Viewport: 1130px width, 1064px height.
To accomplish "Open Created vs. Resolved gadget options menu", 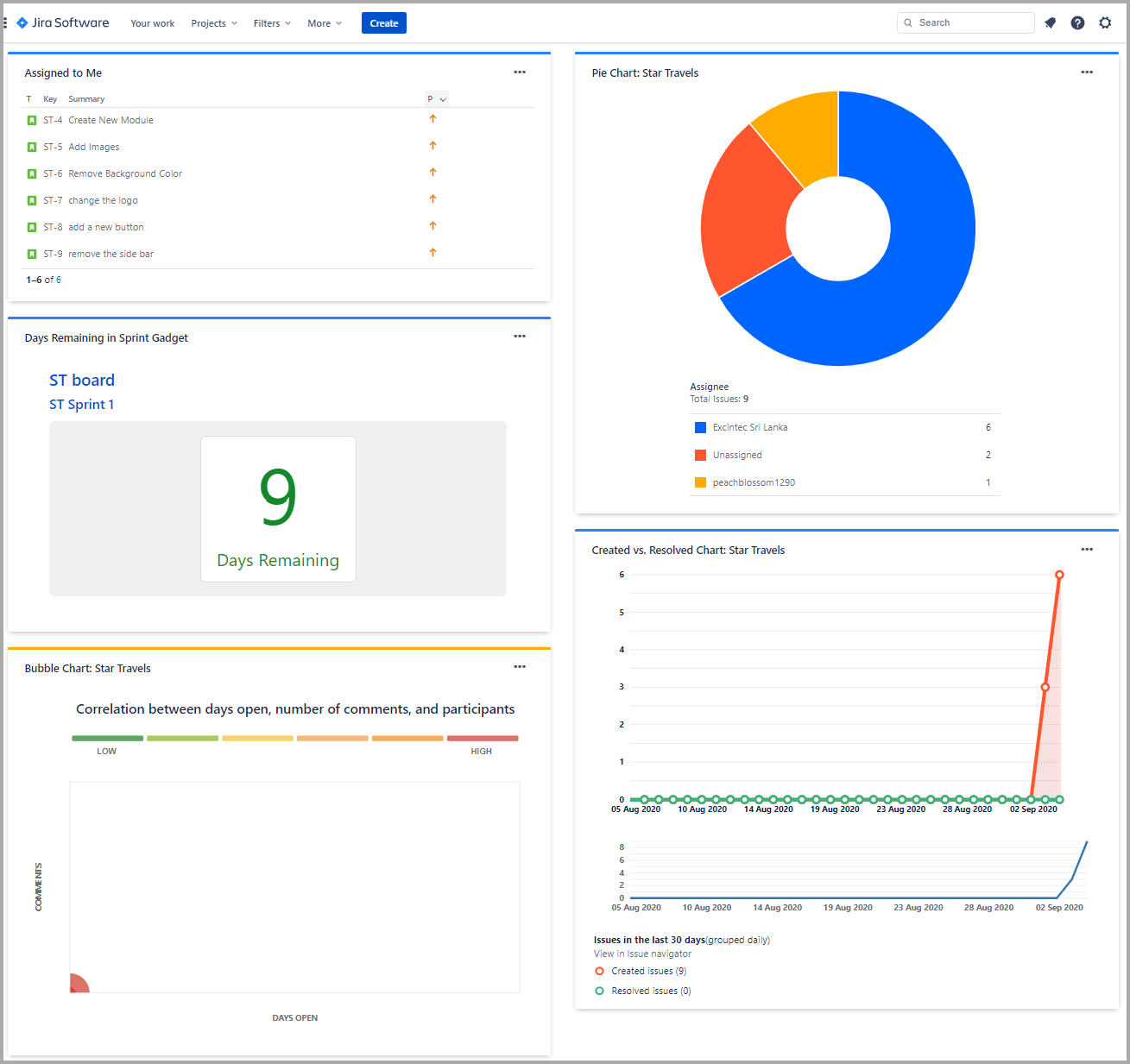I will point(1087,550).
